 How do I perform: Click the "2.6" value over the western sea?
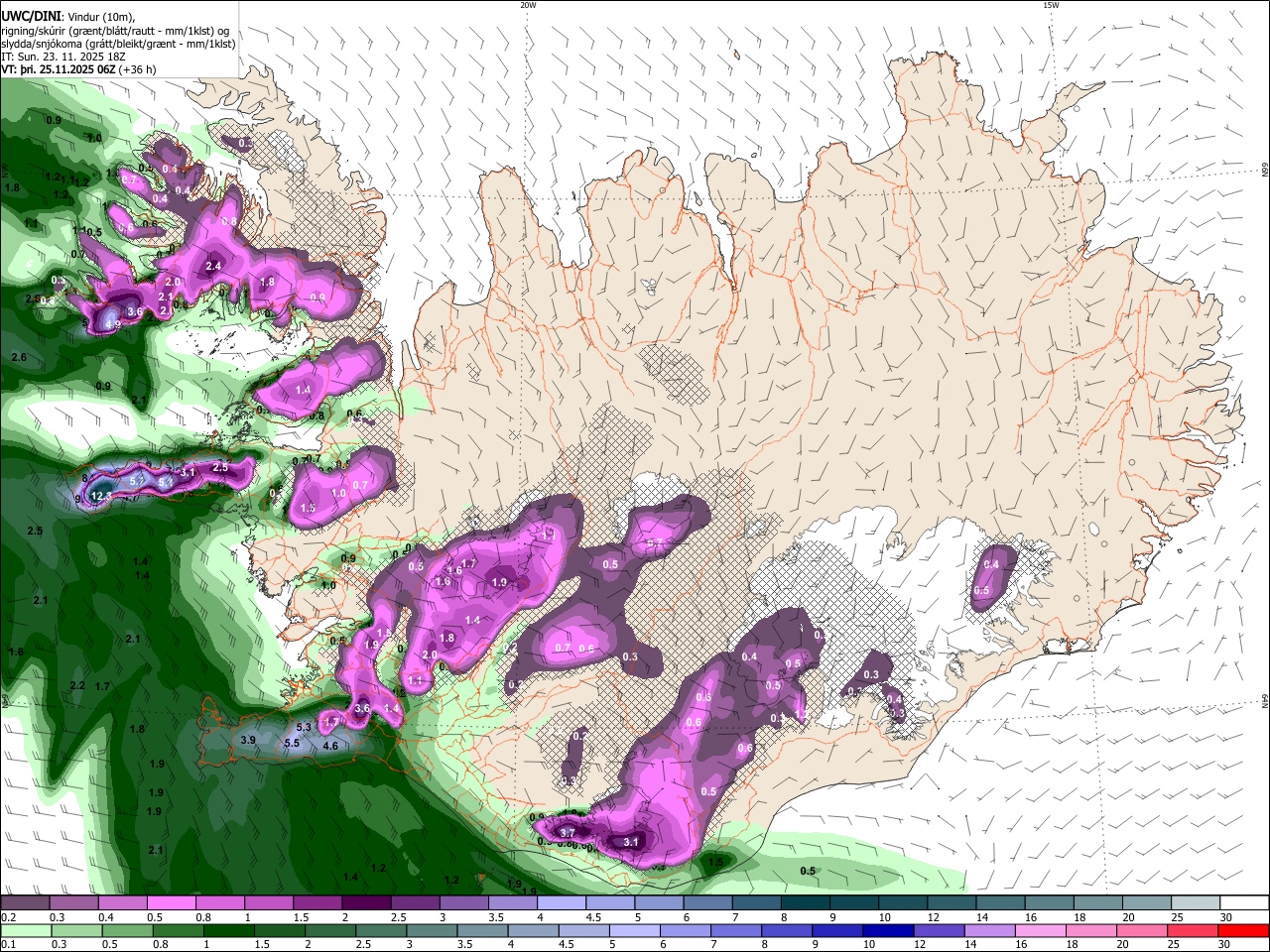[18, 356]
